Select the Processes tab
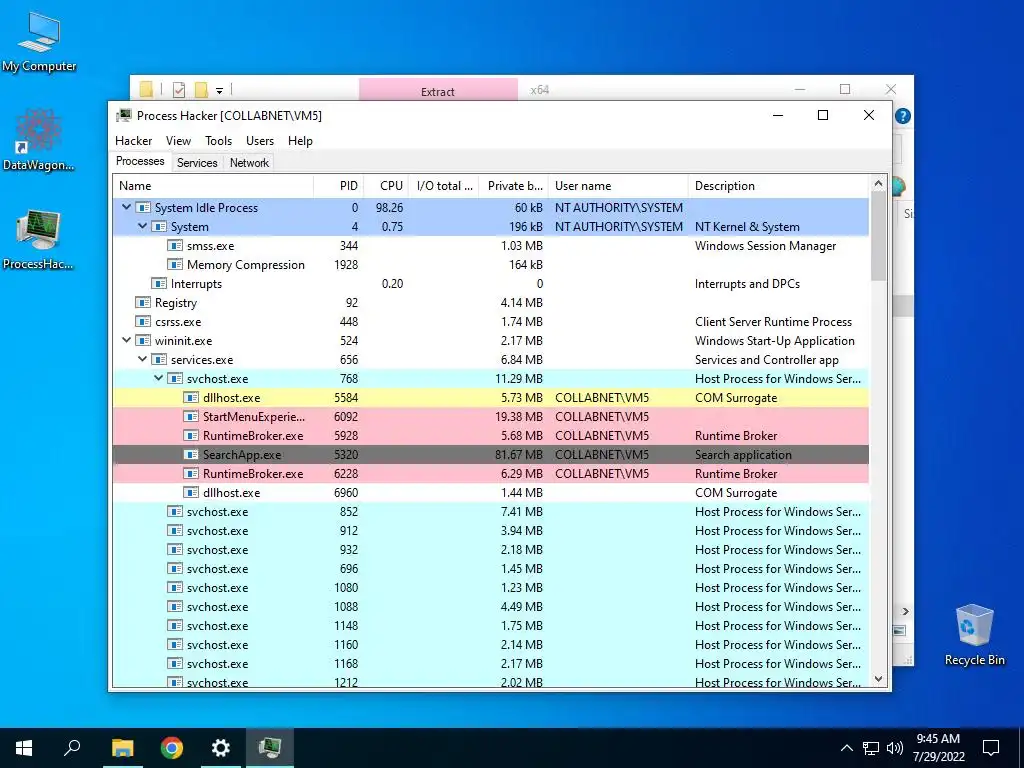 pos(140,161)
